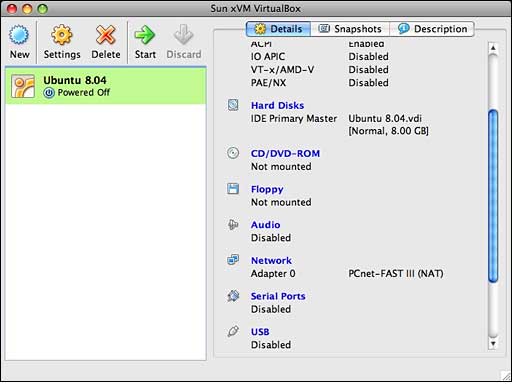Screen dimensions: 512x384
Task: Click the IO APIC label
Action: tap(268, 57)
